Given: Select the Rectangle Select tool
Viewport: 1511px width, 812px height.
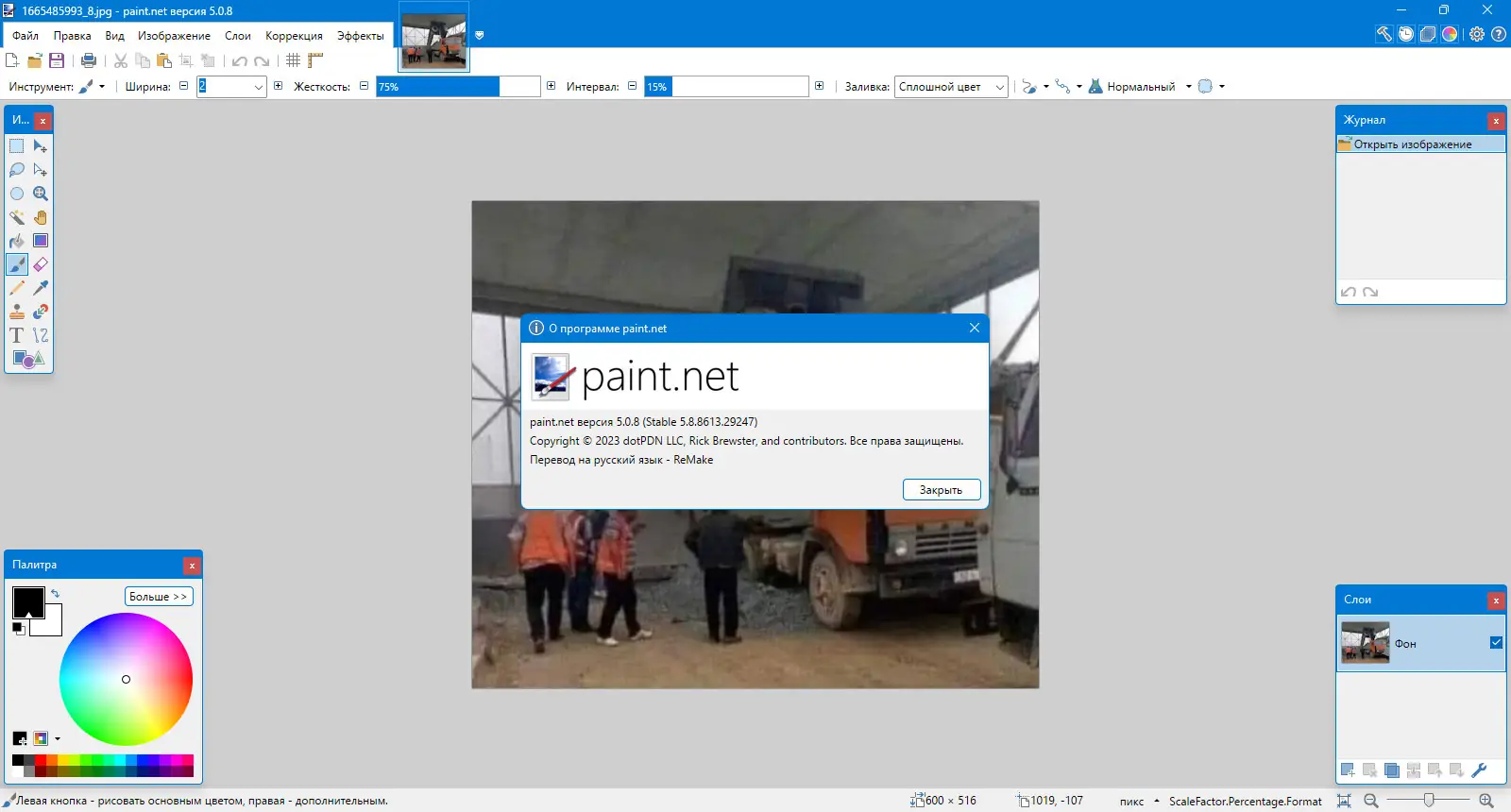Looking at the screenshot, I should click(17, 146).
